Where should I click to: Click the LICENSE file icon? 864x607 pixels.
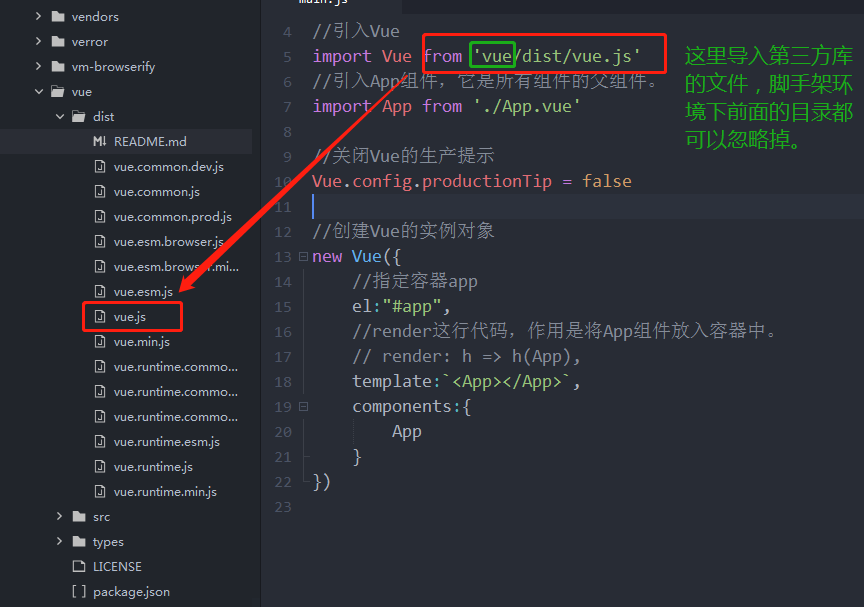pyautogui.click(x=79, y=566)
